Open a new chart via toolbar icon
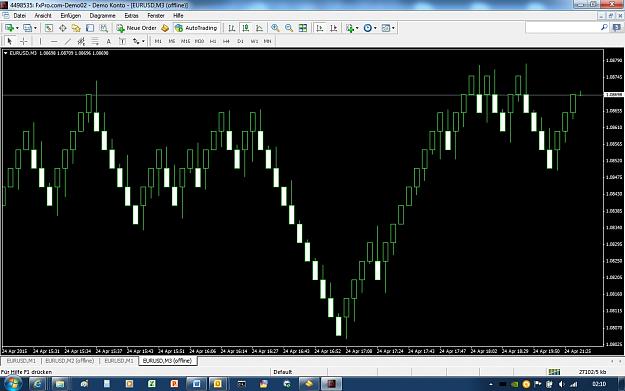The width and height of the screenshot is (625, 391). (10, 28)
